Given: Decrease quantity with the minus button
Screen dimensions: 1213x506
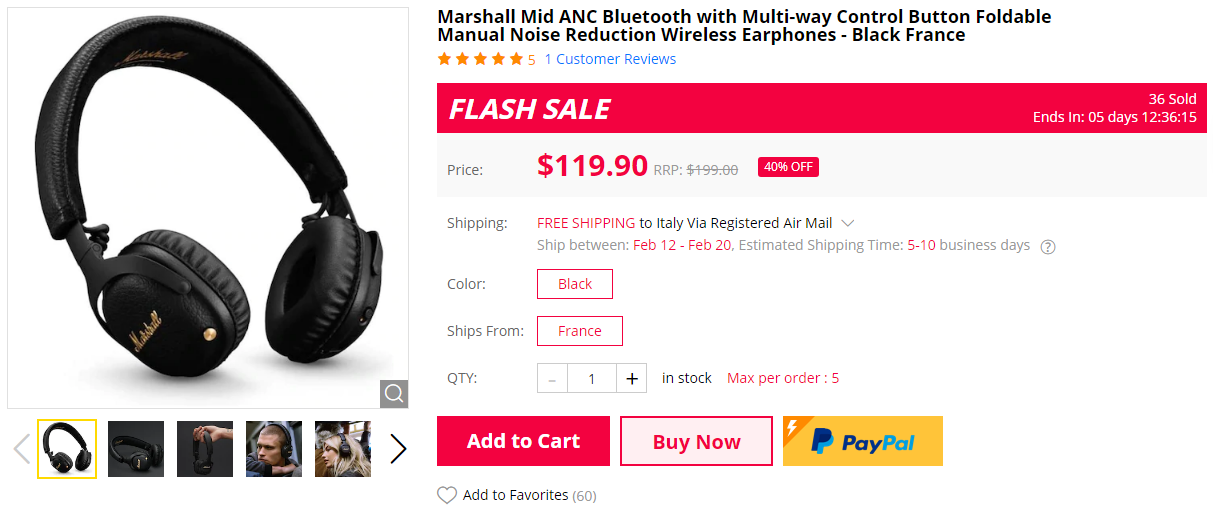Looking at the screenshot, I should (x=552, y=378).
